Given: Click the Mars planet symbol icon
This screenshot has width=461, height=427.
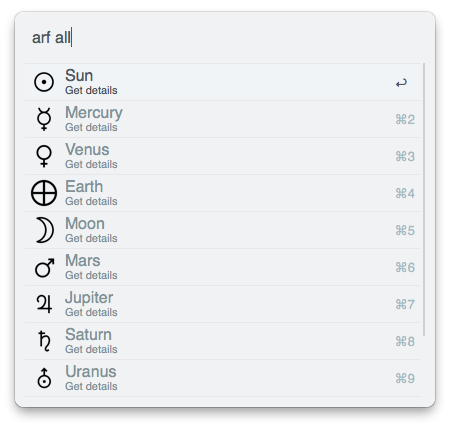Looking at the screenshot, I should tap(45, 267).
